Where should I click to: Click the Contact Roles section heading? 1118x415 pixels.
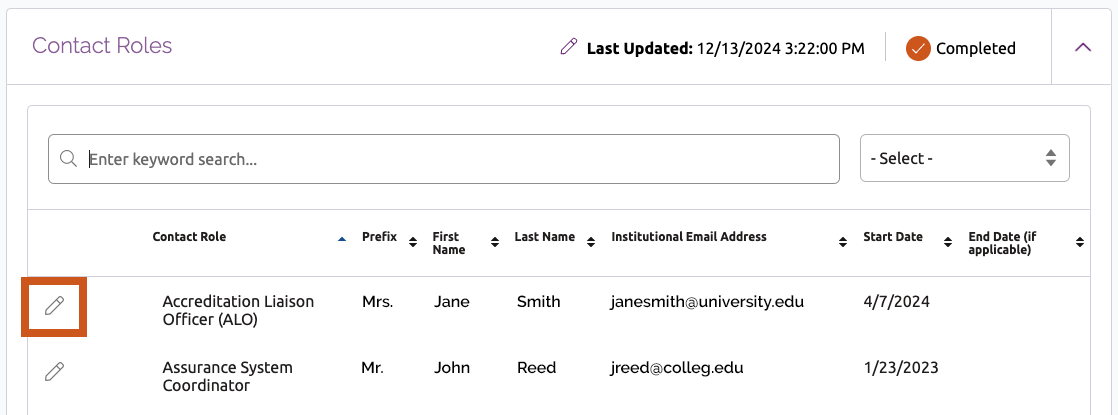click(x=102, y=46)
